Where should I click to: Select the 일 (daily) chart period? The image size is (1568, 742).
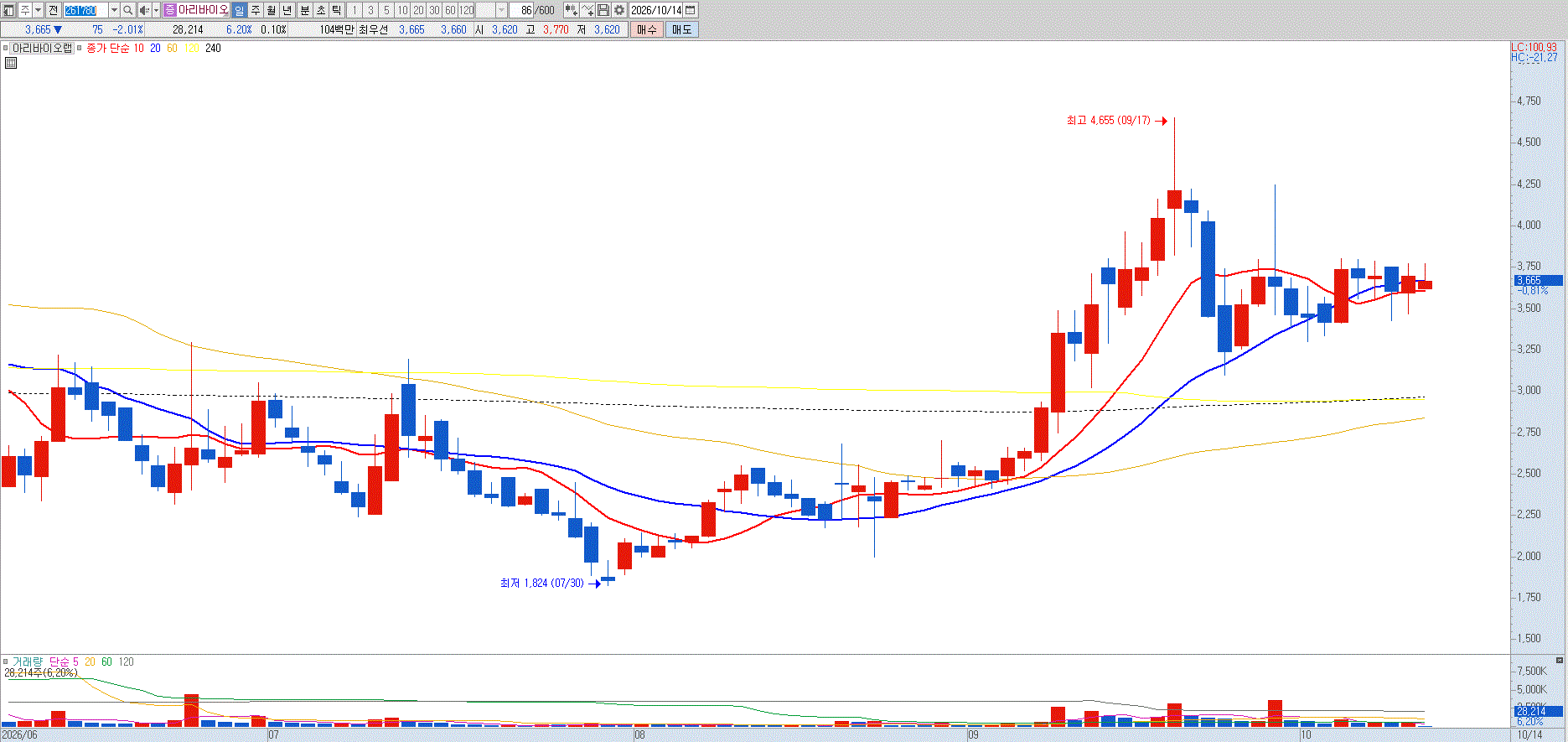click(240, 10)
